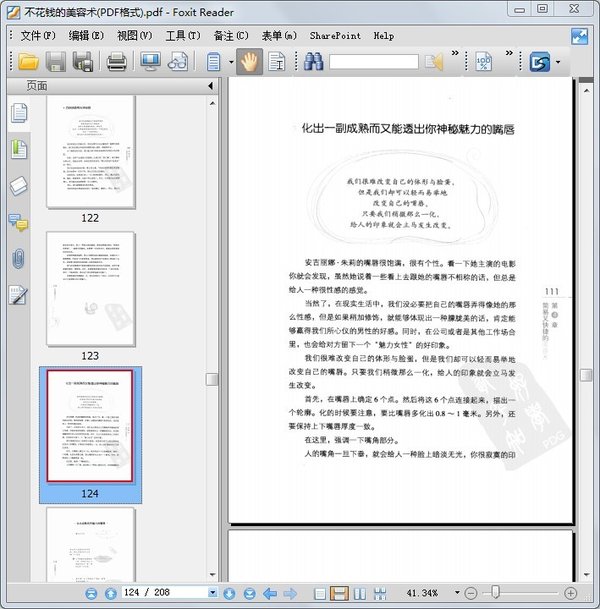
Task: Open the Pages panel sidebar icon
Action: pyautogui.click(x=19, y=113)
